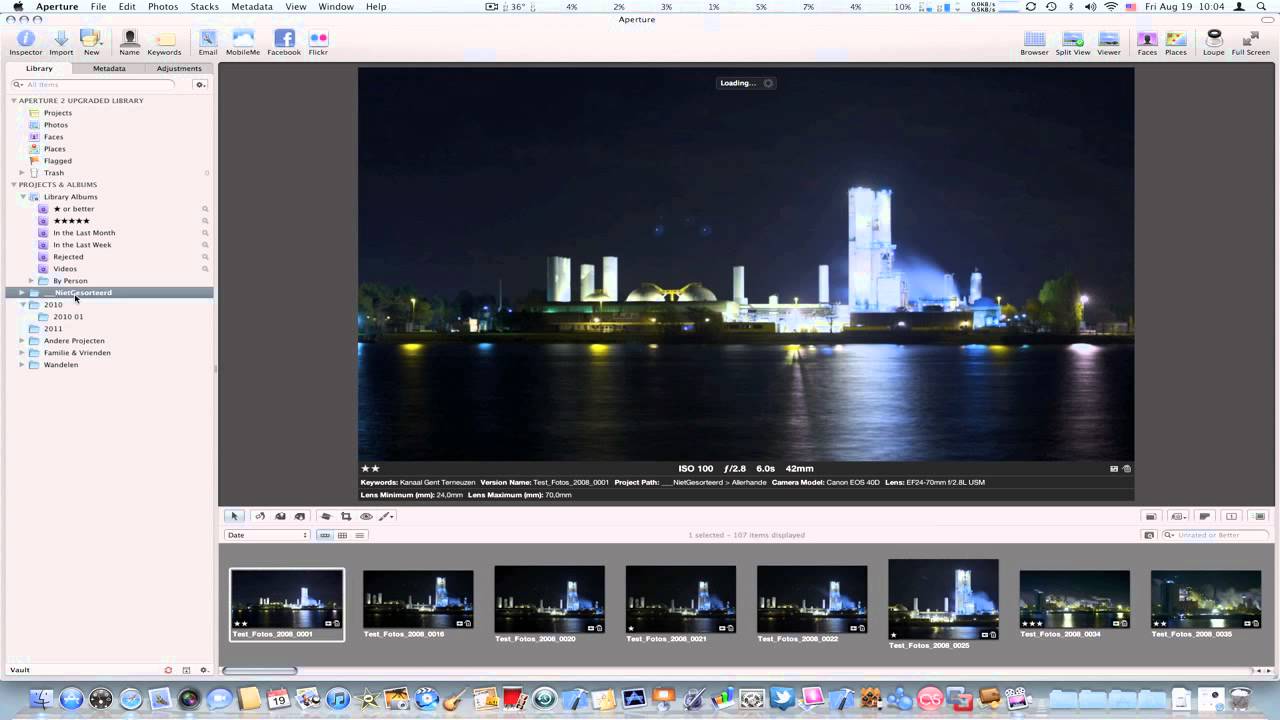Expand the By Person folder
This screenshot has height=720, width=1280.
pyautogui.click(x=32, y=281)
